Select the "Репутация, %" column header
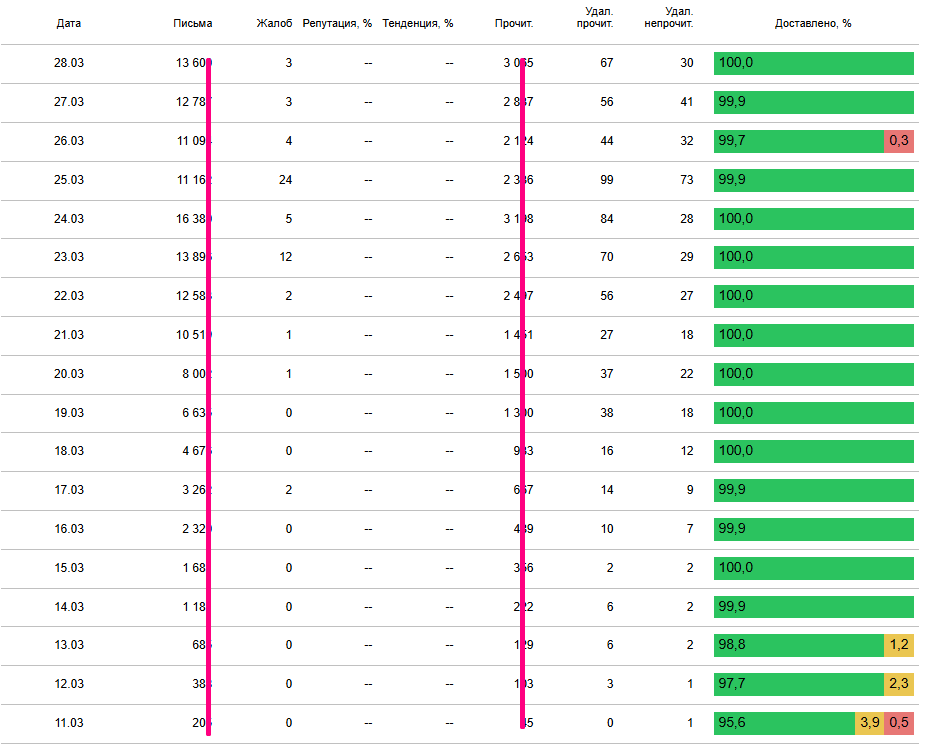 337,23
